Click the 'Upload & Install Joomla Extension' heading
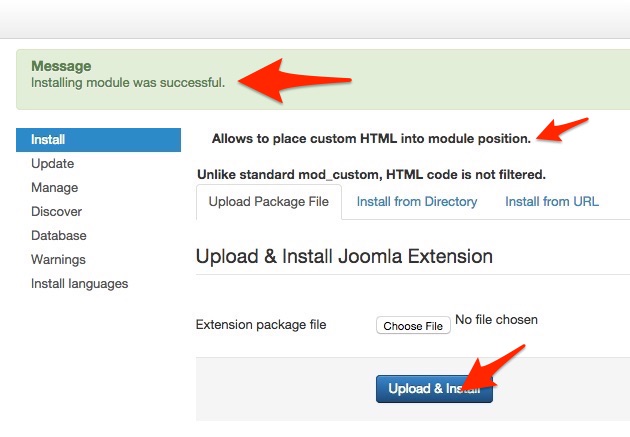 point(344,256)
